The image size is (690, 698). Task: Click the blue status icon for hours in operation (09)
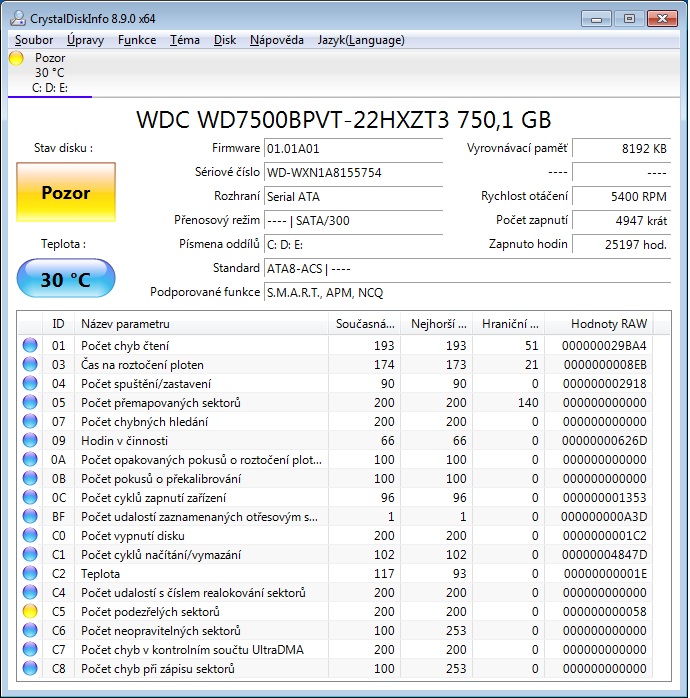[x=30, y=441]
